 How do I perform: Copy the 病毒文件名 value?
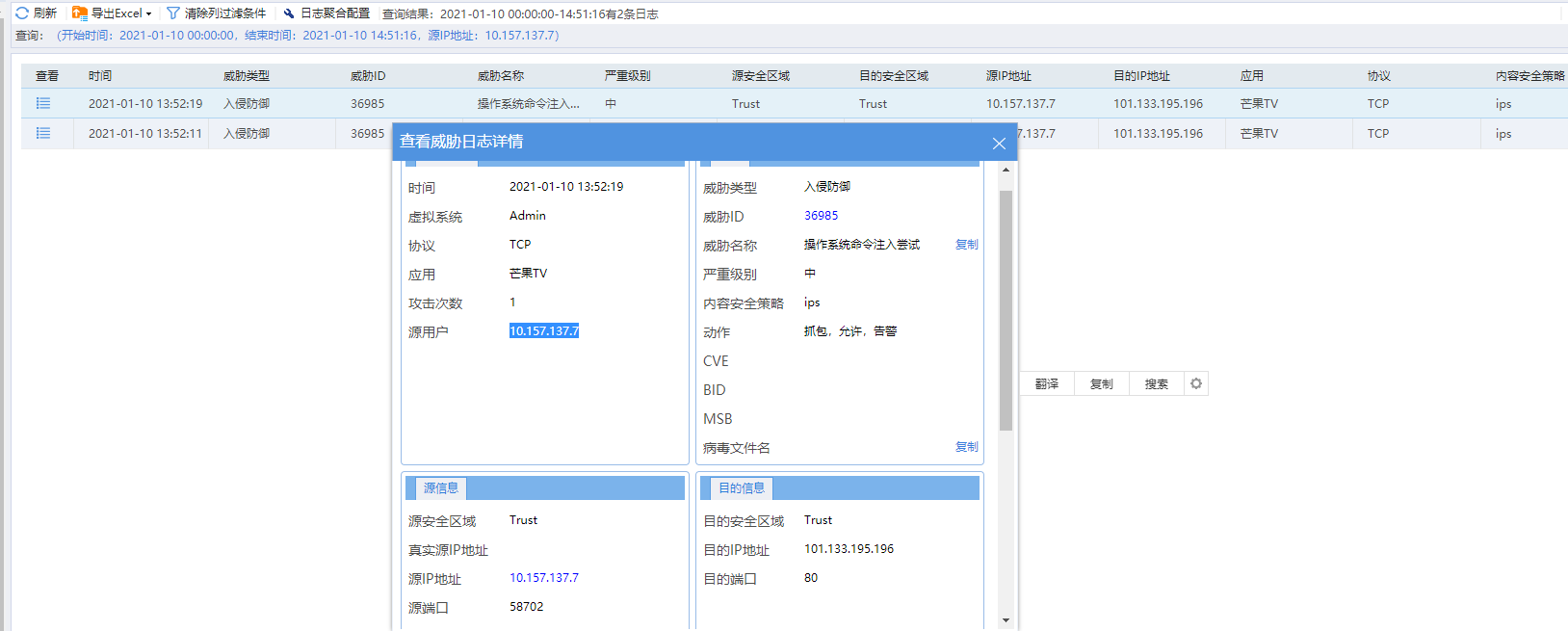click(967, 447)
